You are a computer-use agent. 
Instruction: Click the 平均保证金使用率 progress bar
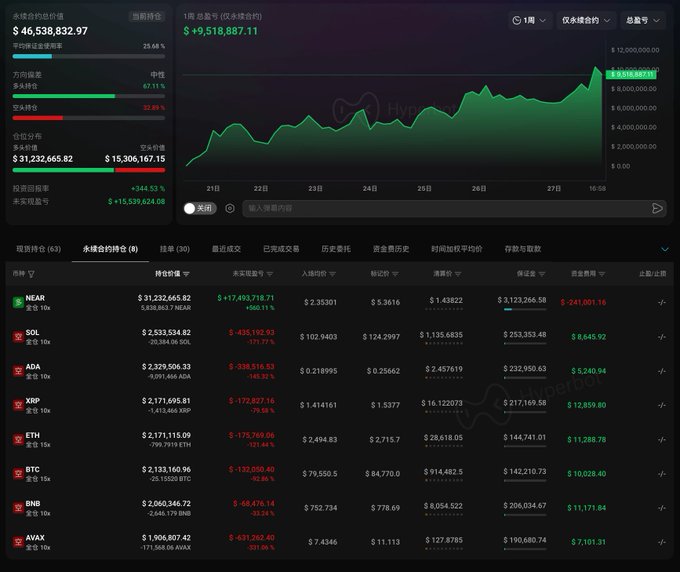(88, 56)
